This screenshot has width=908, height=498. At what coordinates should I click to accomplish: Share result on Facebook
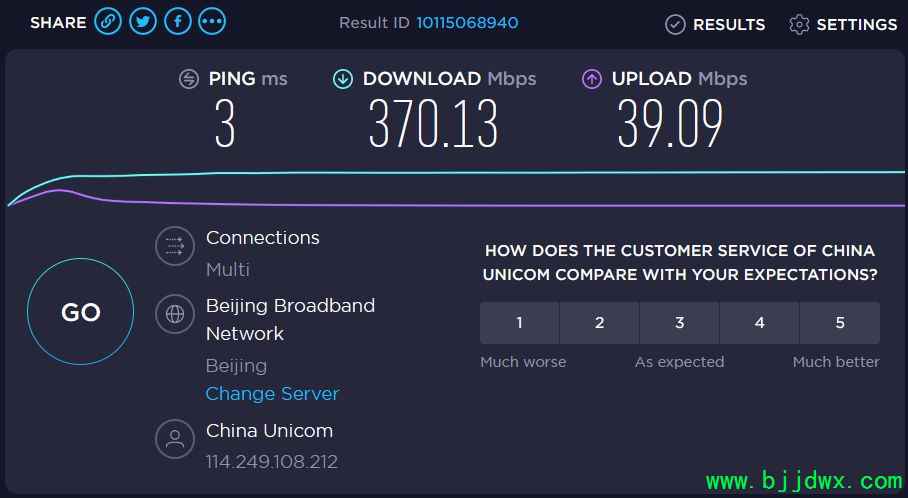(178, 22)
